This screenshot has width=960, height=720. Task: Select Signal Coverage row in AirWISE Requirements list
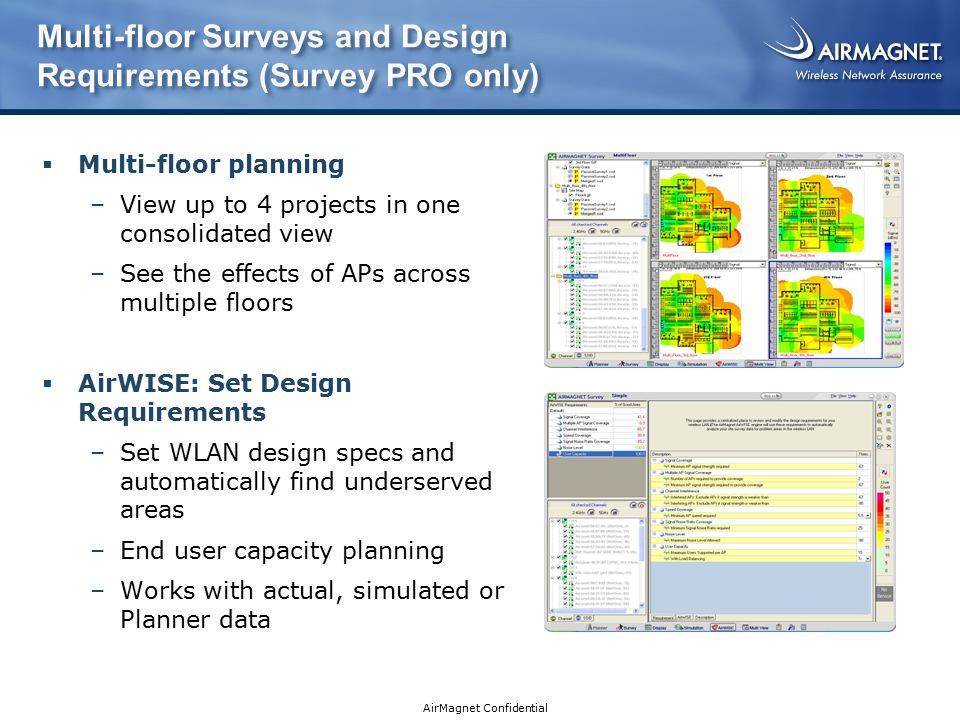tap(598, 417)
